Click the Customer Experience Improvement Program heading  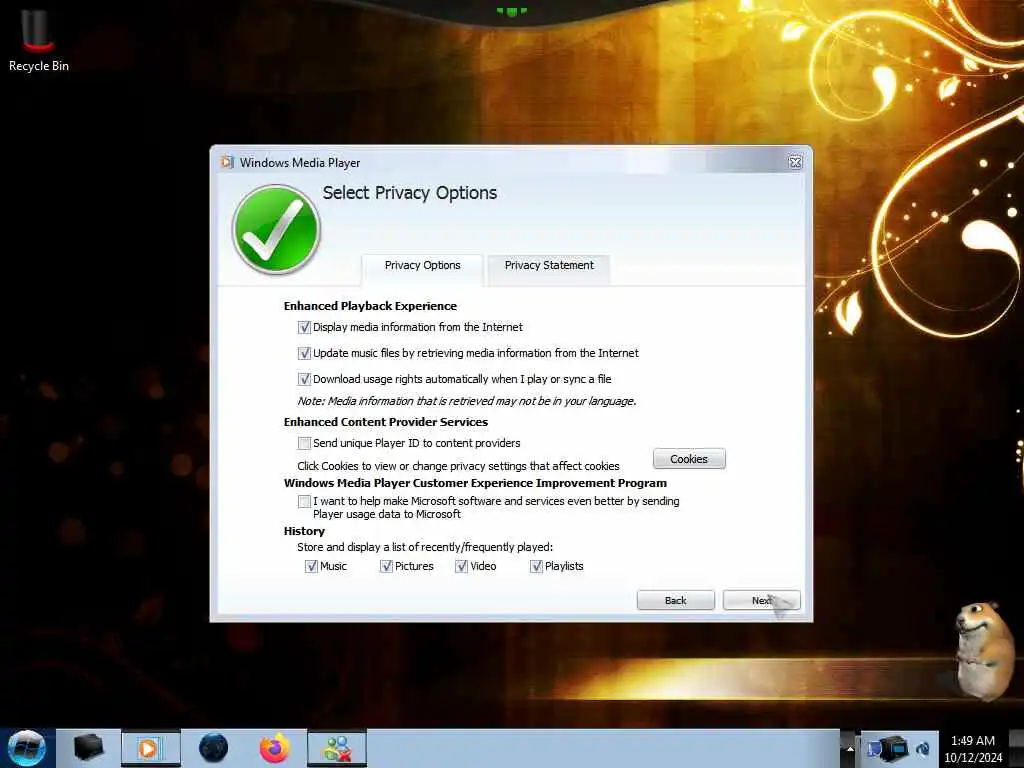475,483
